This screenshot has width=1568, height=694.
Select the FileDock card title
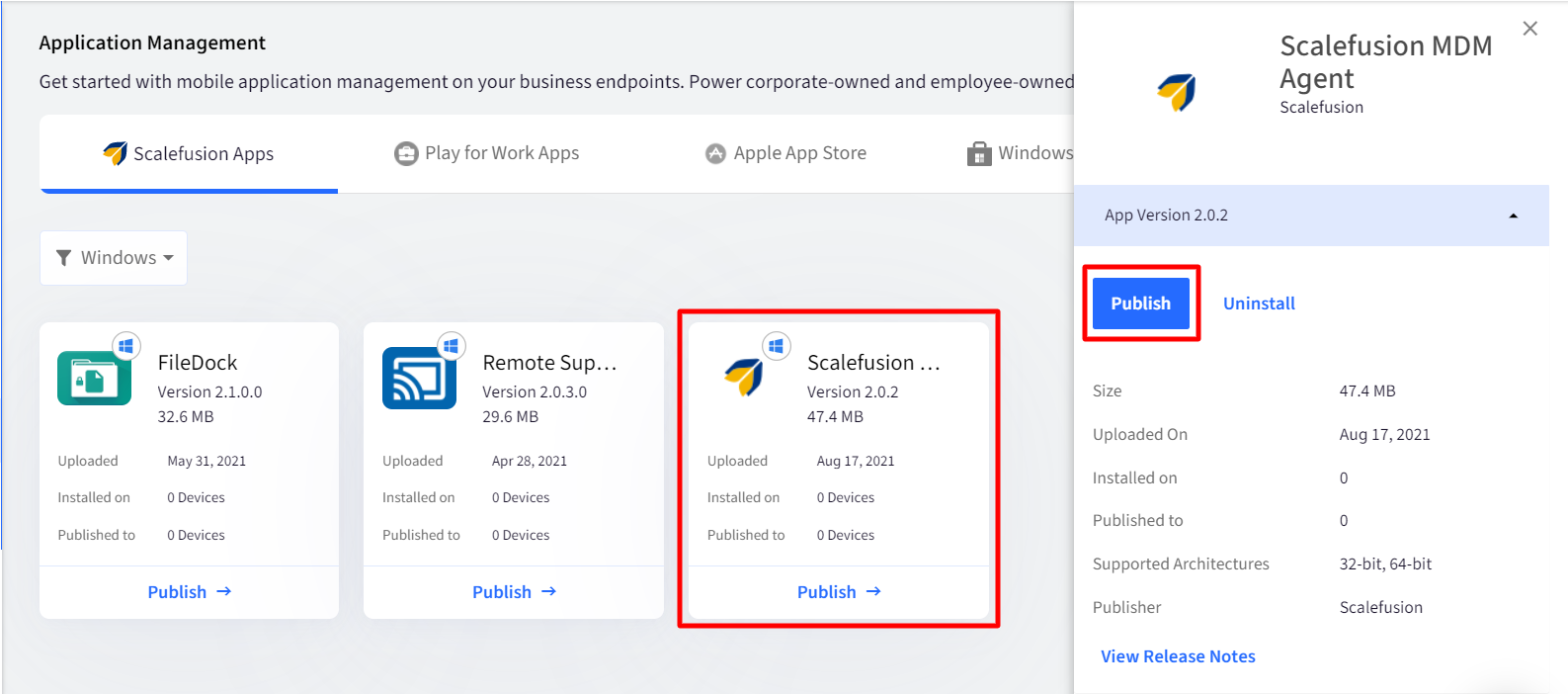[x=198, y=363]
